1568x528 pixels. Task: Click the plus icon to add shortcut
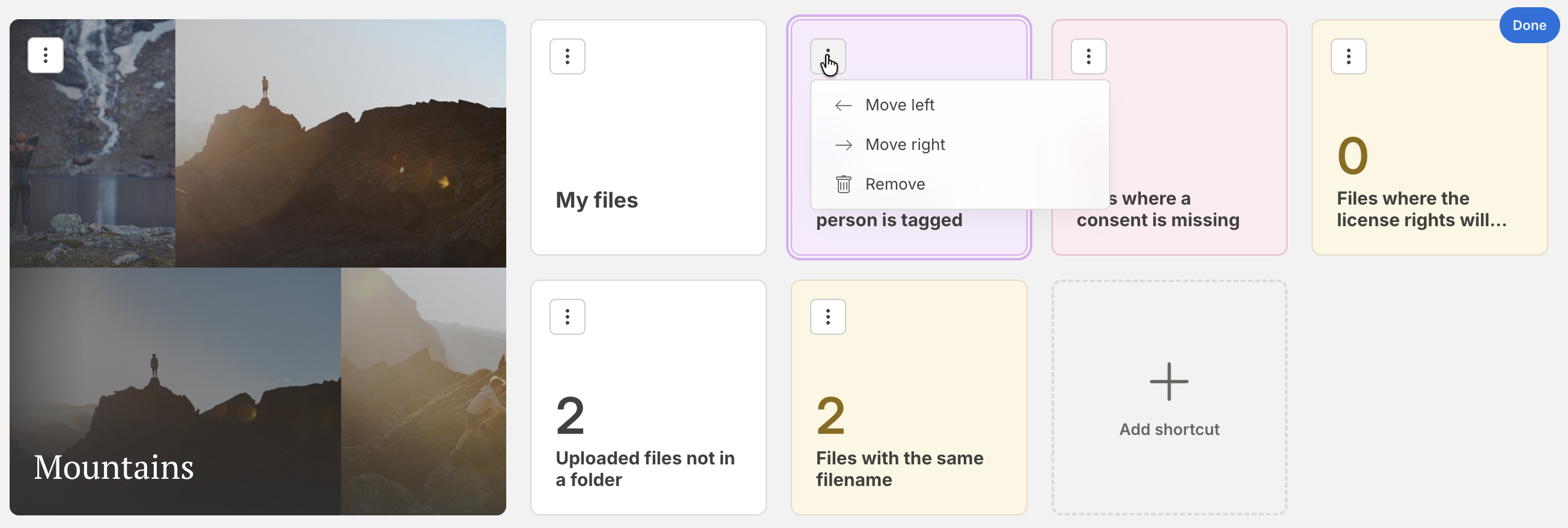pos(1168,382)
